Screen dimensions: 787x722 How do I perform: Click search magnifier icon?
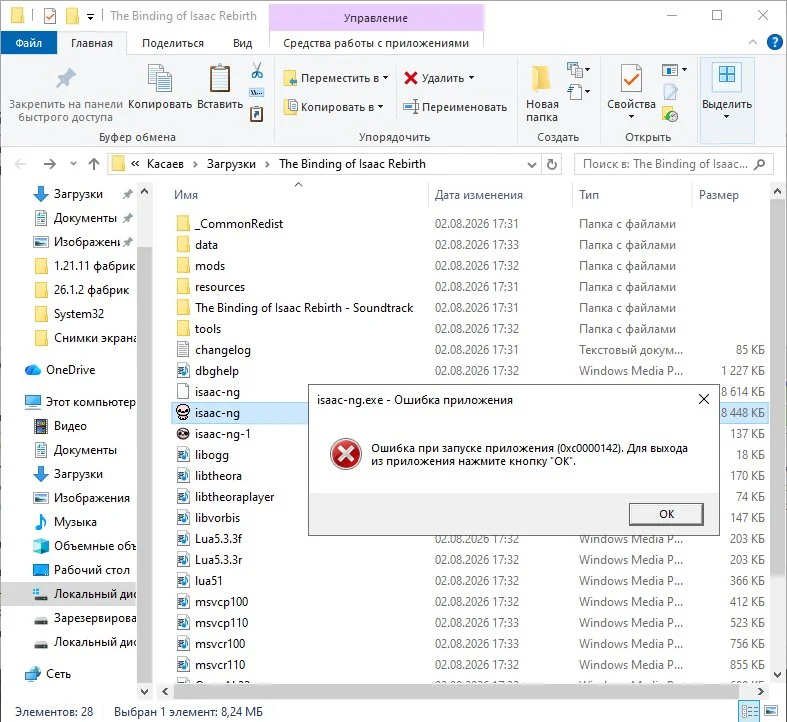[760, 164]
